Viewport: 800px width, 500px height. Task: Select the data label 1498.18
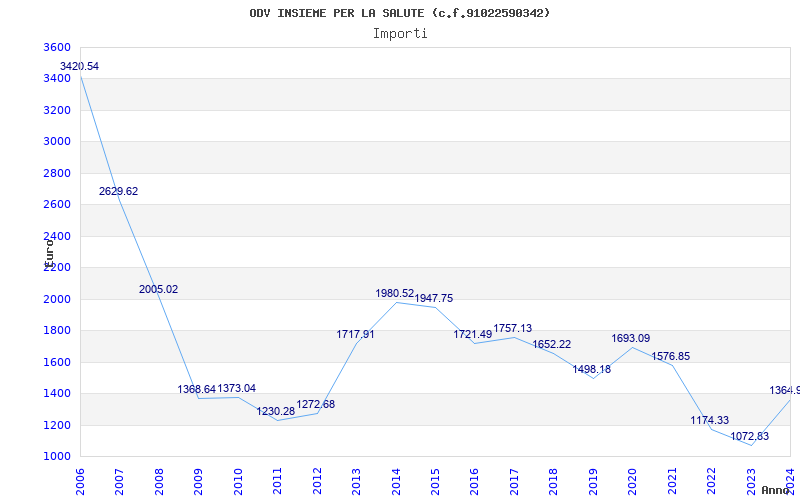click(x=591, y=369)
